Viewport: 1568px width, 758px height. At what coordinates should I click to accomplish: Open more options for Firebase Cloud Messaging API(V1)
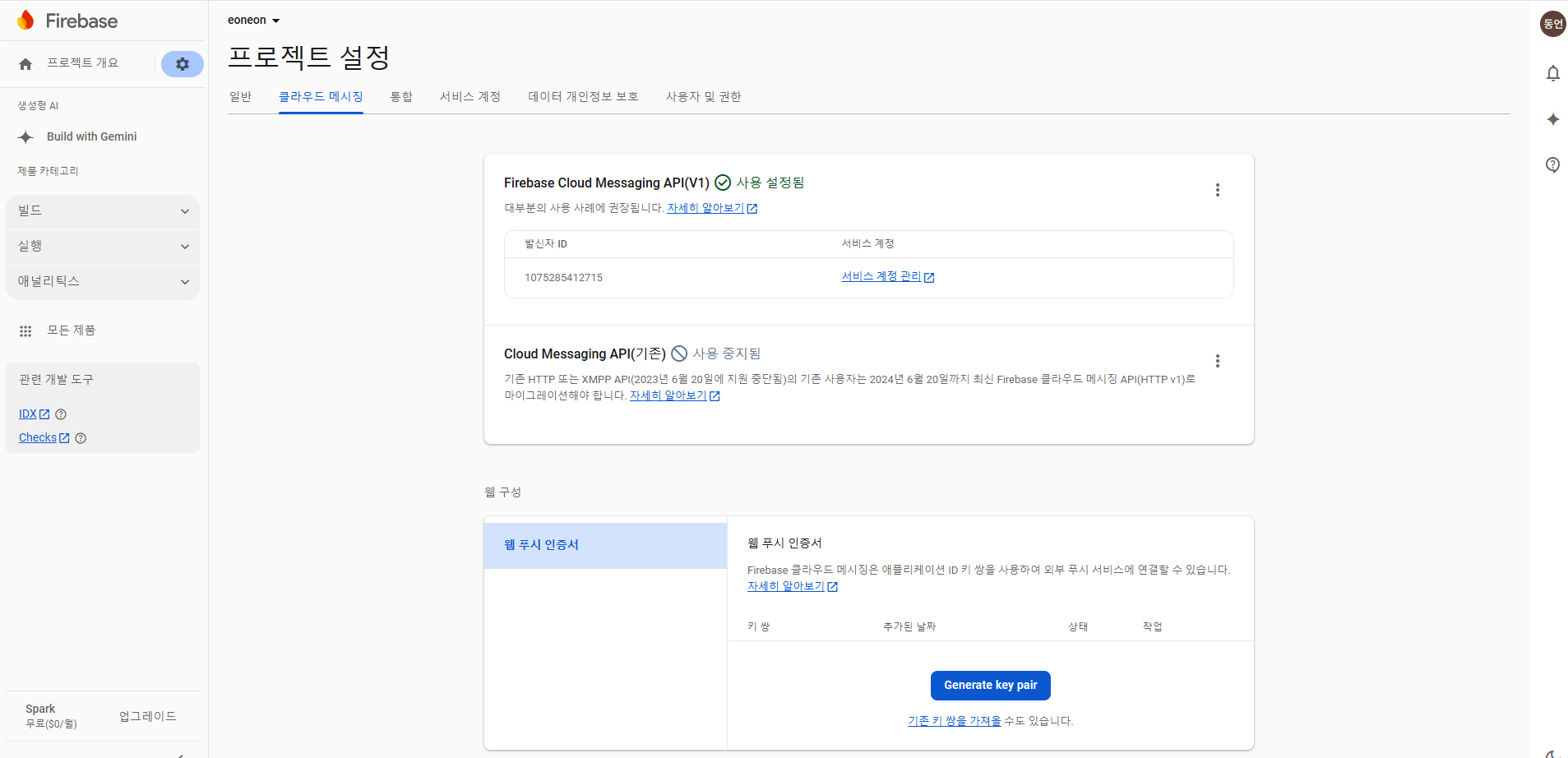(x=1218, y=190)
